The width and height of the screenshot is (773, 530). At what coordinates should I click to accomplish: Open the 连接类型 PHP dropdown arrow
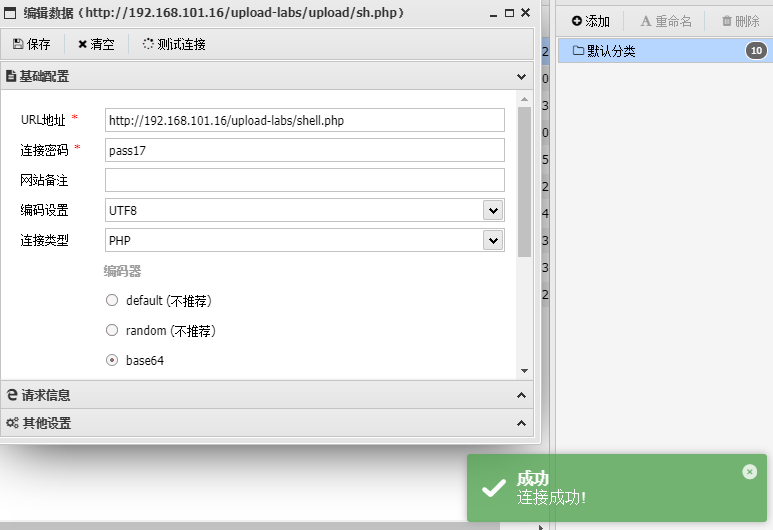tap(493, 241)
